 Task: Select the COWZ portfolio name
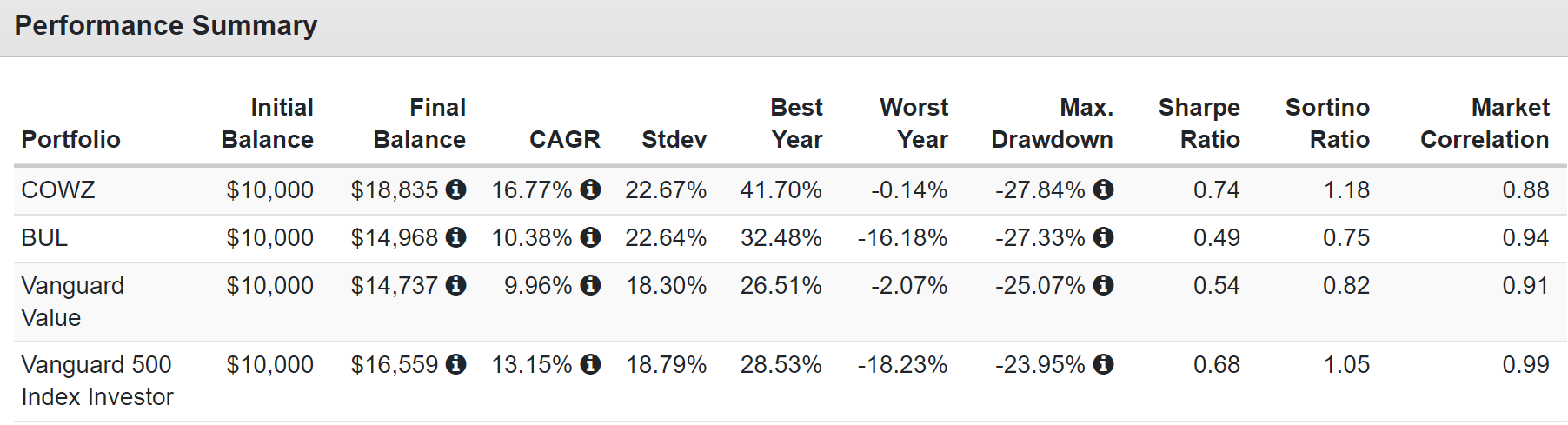pyautogui.click(x=58, y=189)
